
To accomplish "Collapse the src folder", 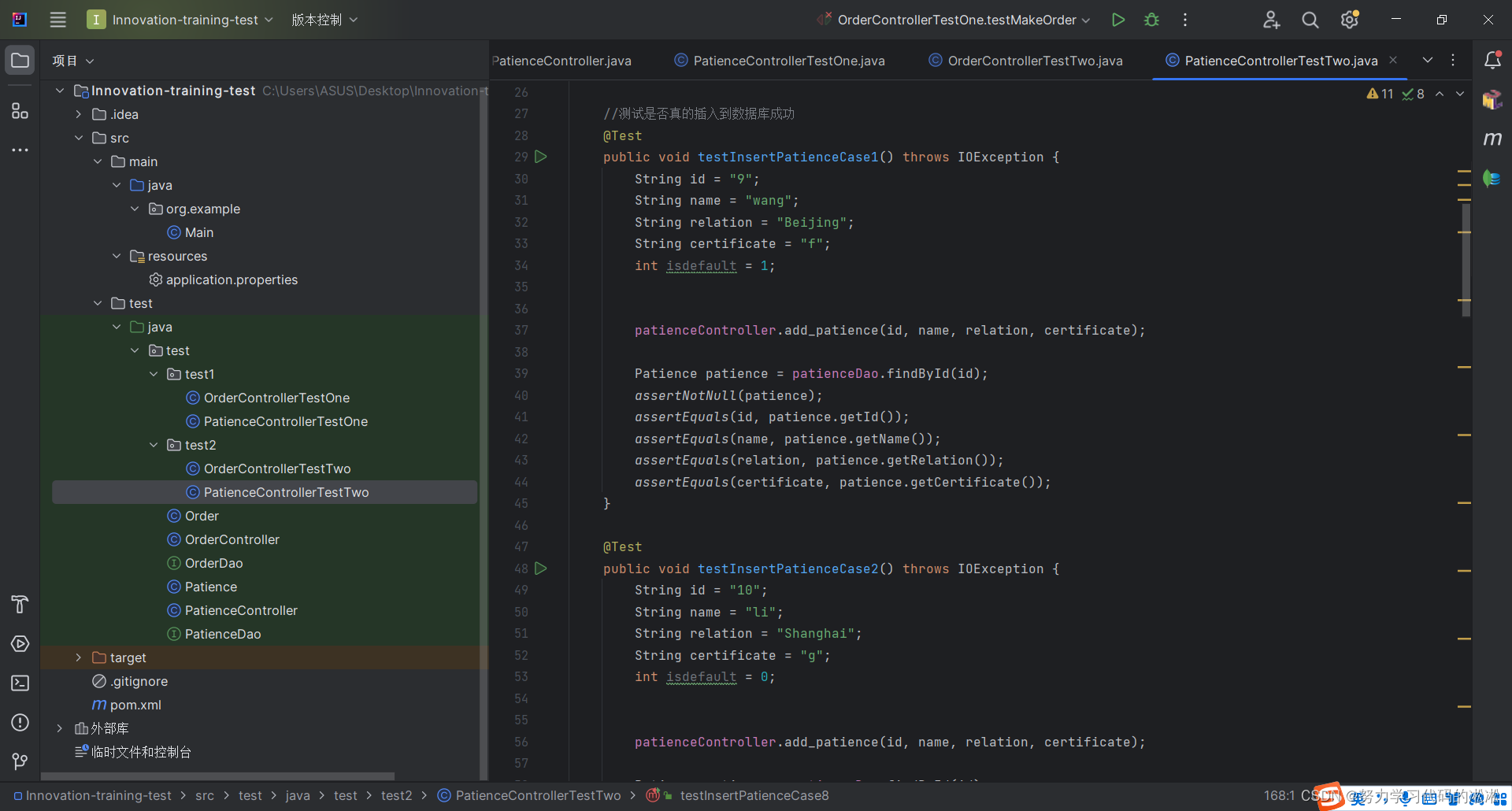I will point(79,138).
